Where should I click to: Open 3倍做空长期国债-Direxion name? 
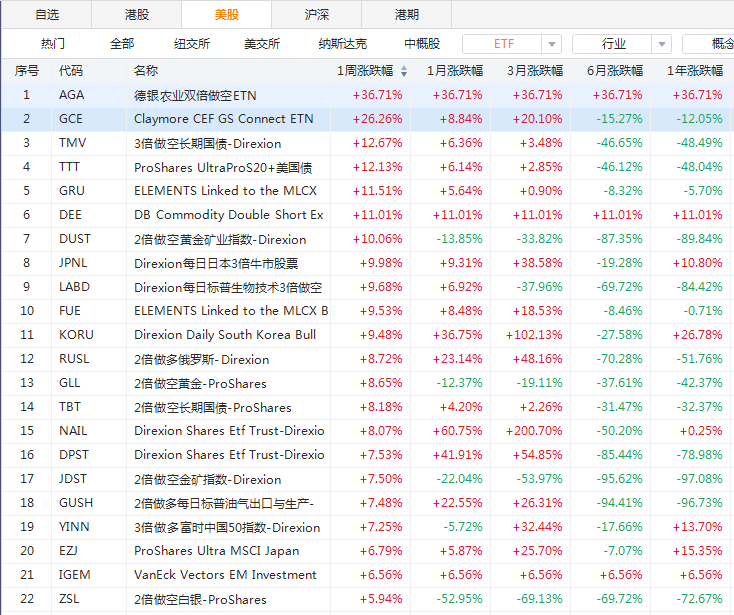tap(207, 143)
